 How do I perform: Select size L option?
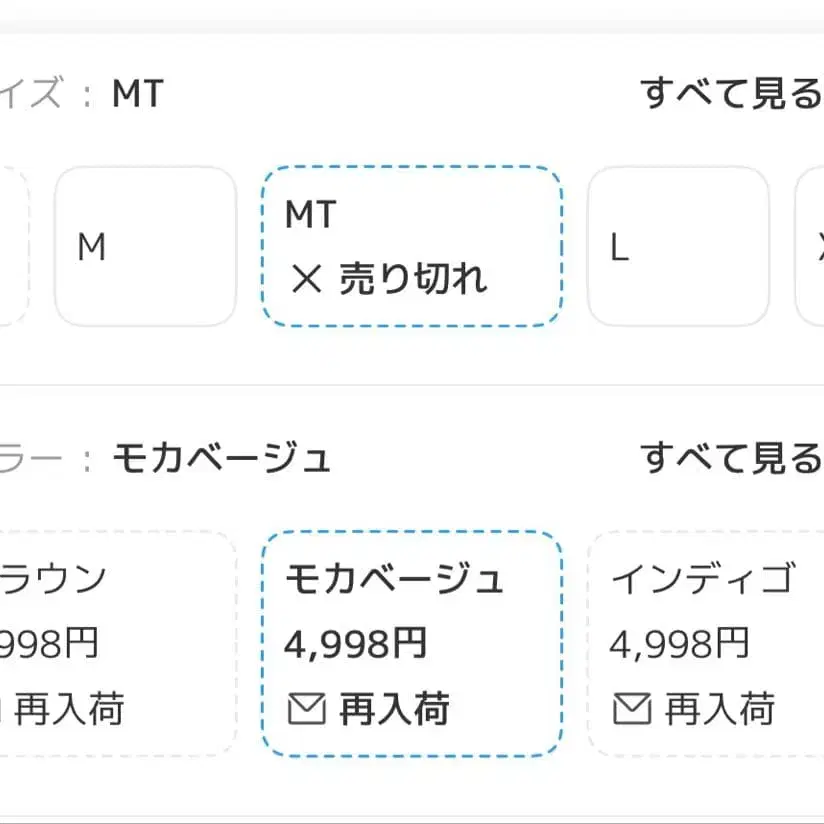click(x=679, y=245)
